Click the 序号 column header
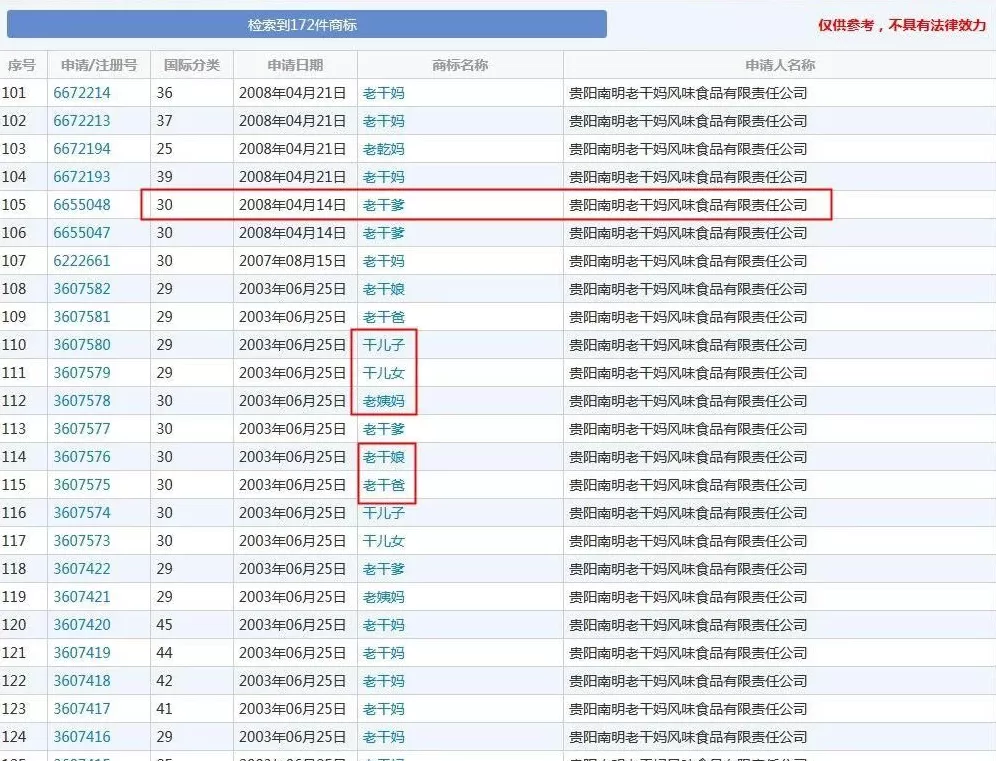The width and height of the screenshot is (996, 761). click(22, 64)
